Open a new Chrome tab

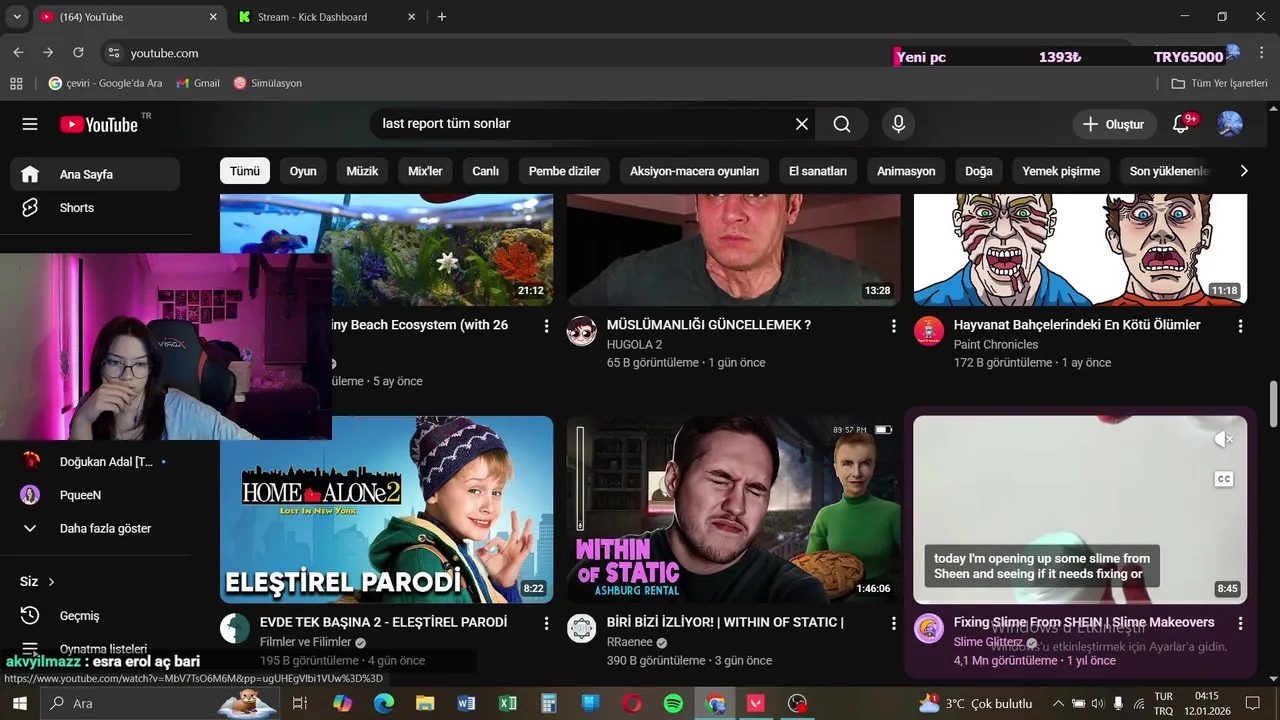tap(442, 17)
